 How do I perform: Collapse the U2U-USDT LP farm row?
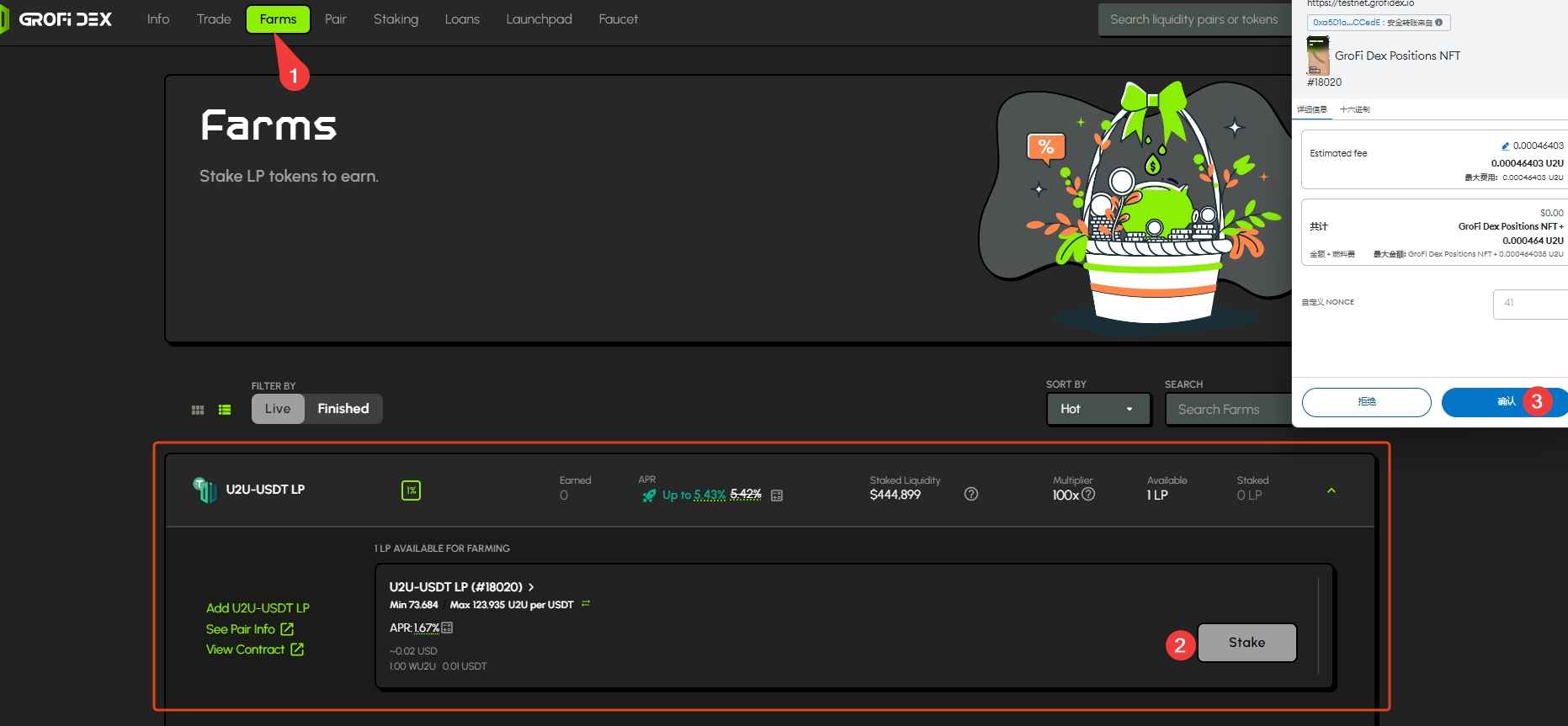1331,490
